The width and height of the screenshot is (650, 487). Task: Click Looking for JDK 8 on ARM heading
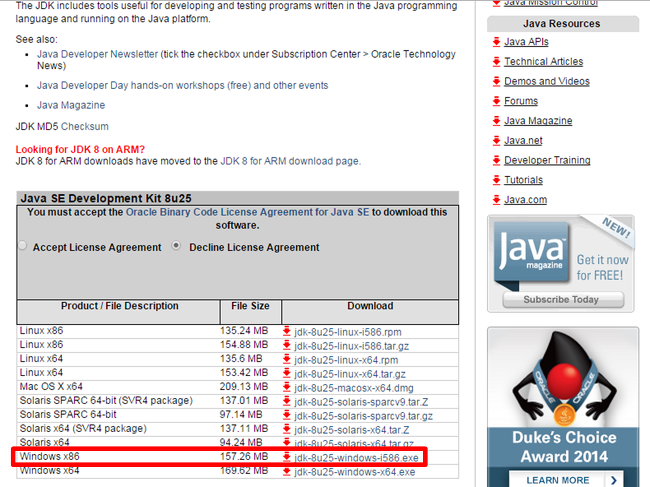point(80,150)
